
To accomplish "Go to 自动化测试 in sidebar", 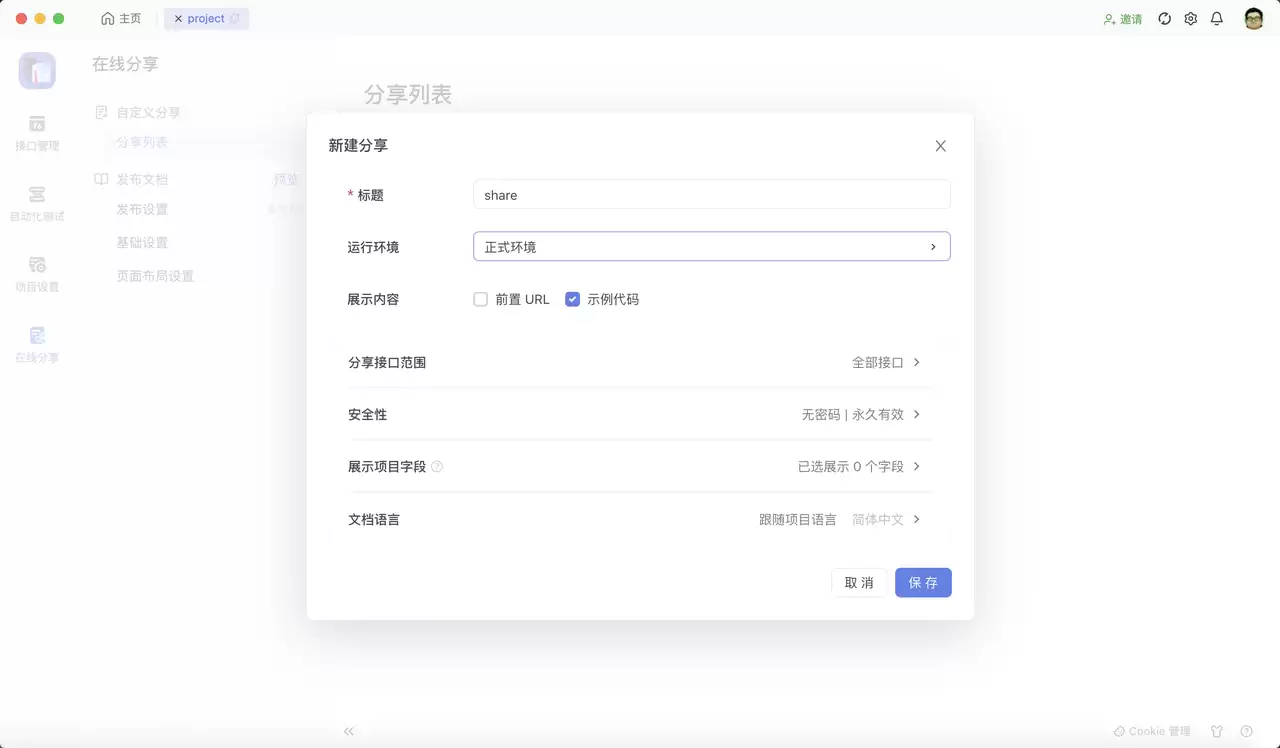I will [x=37, y=204].
